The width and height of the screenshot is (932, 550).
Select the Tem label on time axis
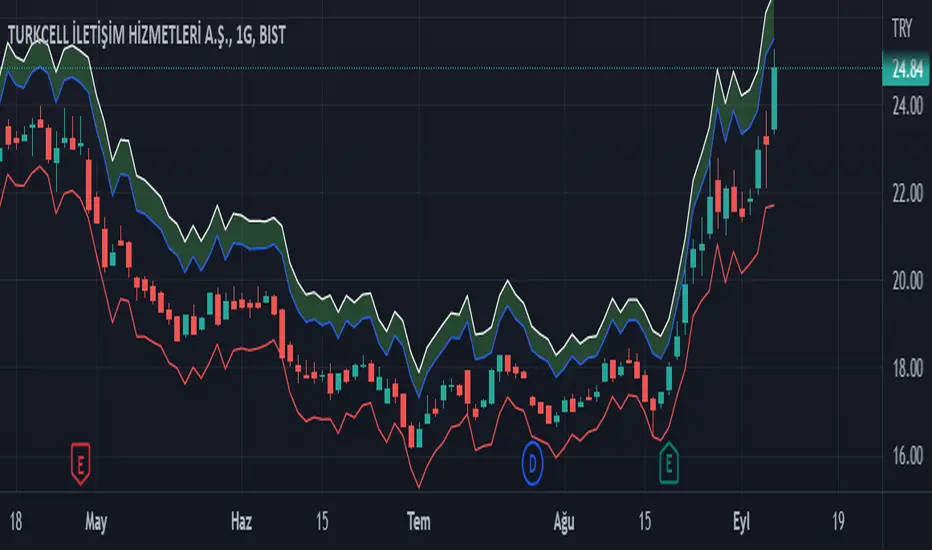(419, 521)
